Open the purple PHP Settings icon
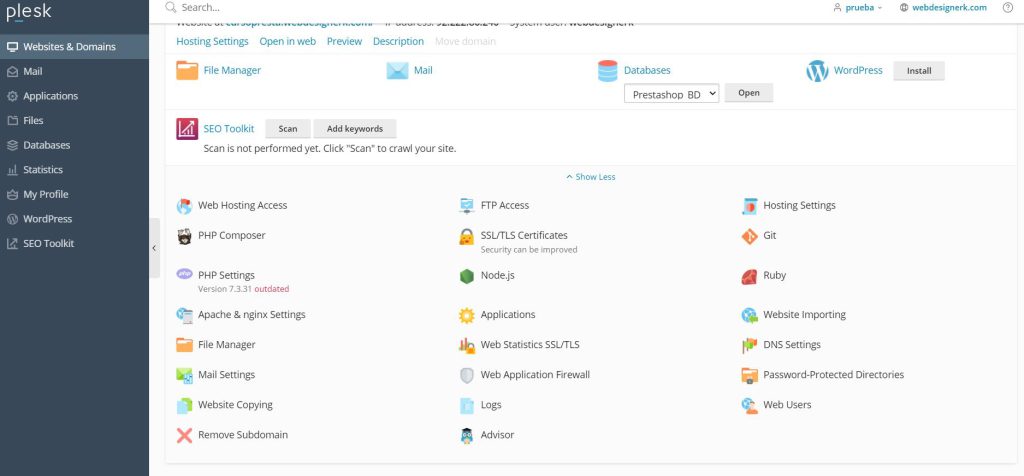Screen dimensions: 1024x476 point(185,274)
